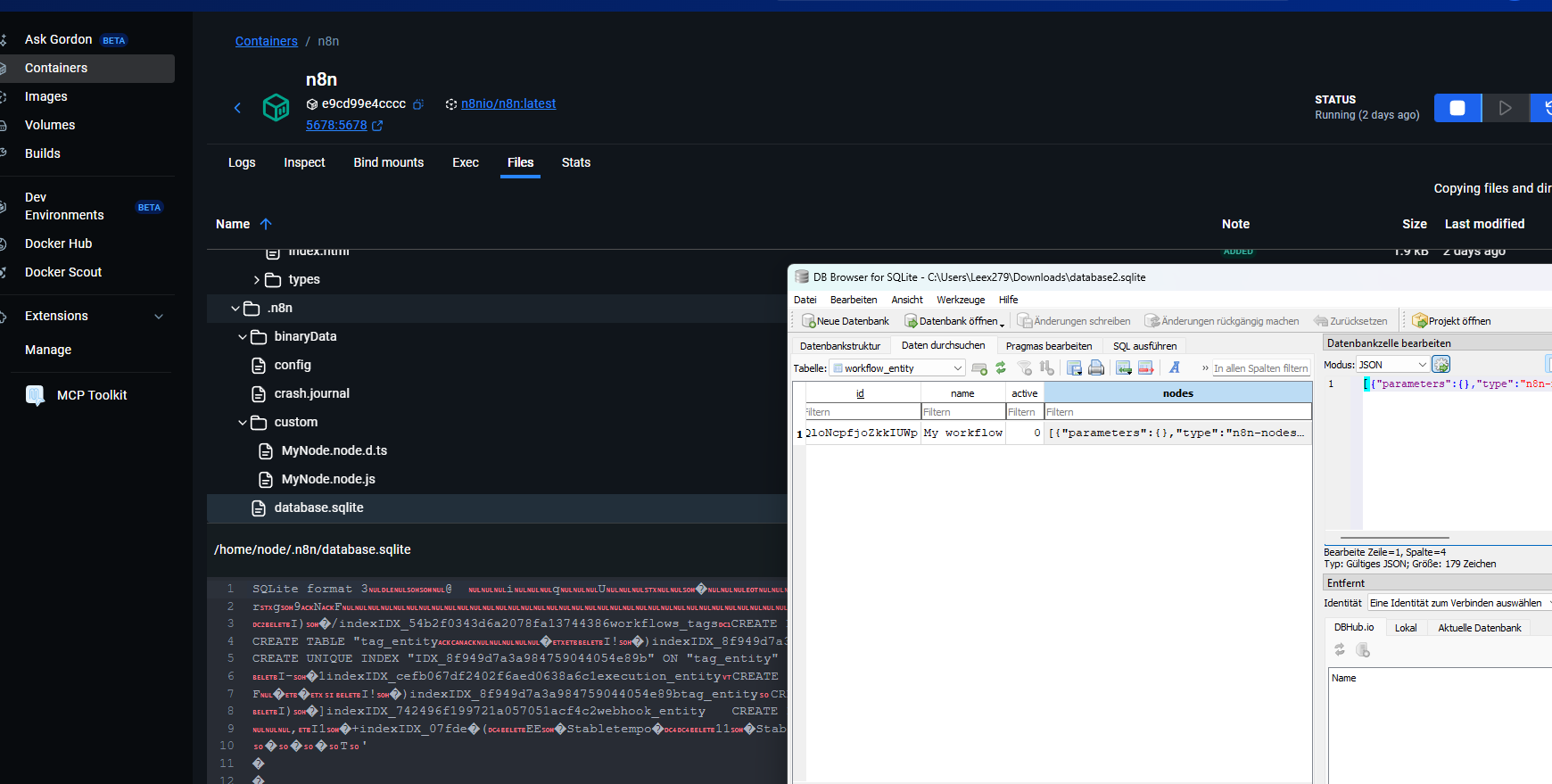Click the Containers breadcrumb link
The width and height of the screenshot is (1552, 784).
coord(267,41)
